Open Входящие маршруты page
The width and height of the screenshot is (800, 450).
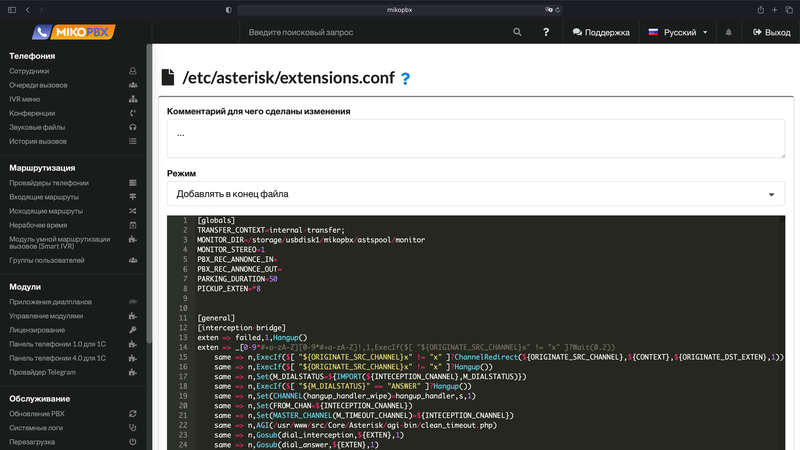44,197
